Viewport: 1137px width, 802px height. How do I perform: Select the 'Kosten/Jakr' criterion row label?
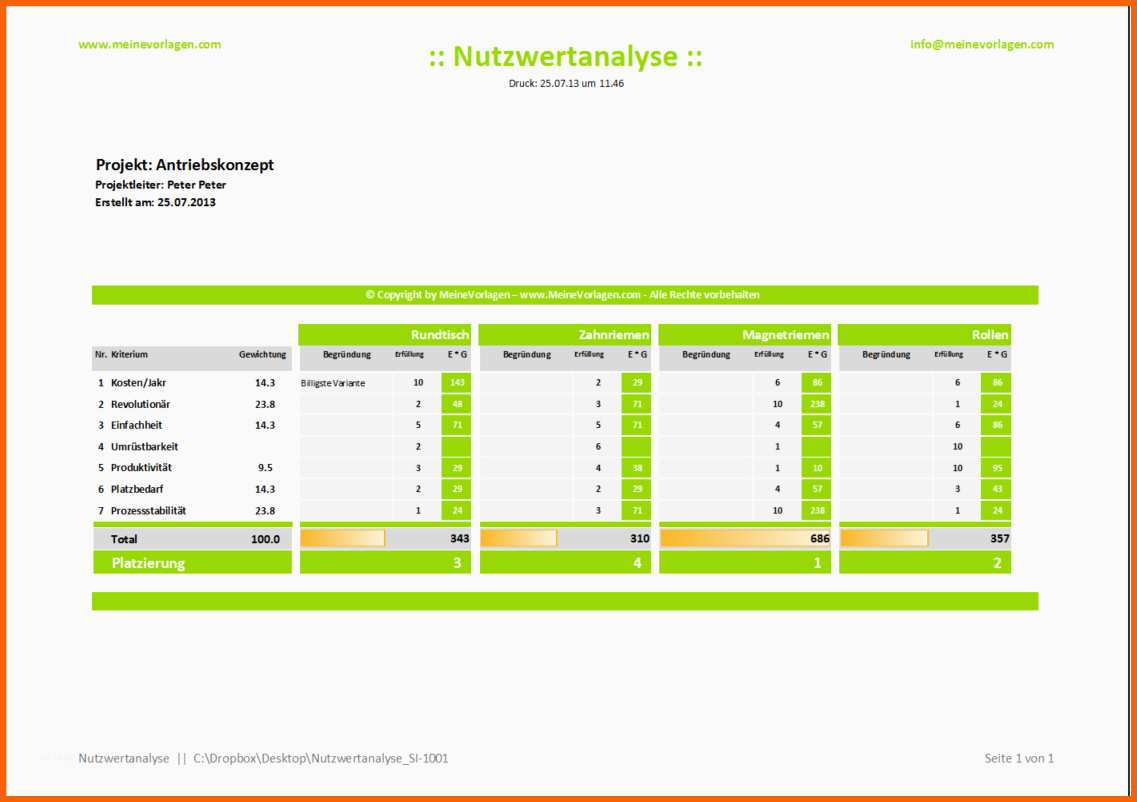click(x=138, y=383)
